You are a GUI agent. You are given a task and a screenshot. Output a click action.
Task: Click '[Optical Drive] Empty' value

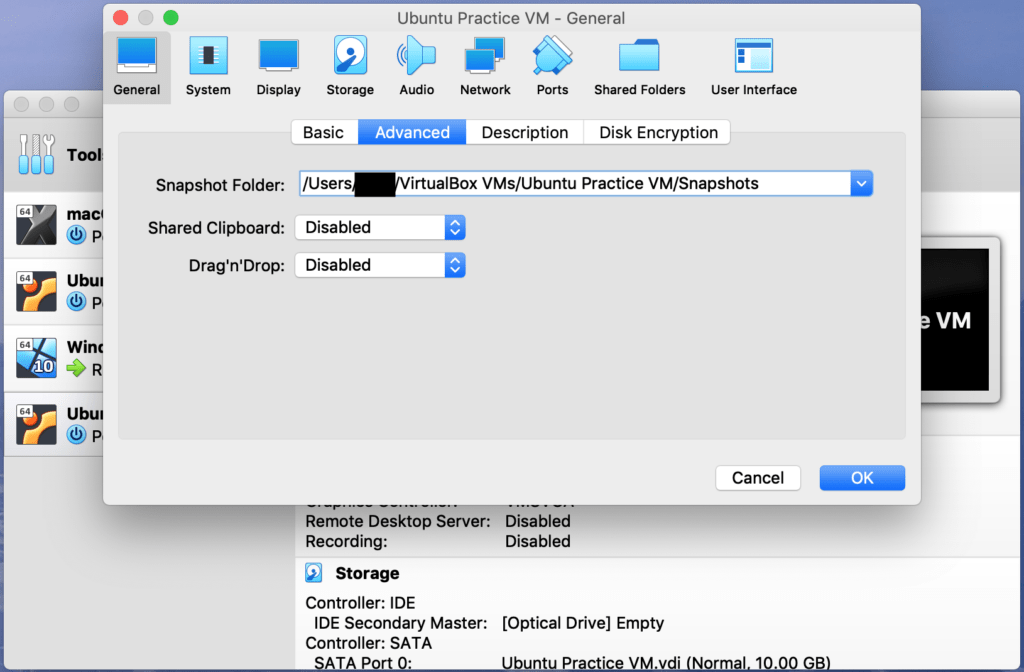(x=583, y=623)
